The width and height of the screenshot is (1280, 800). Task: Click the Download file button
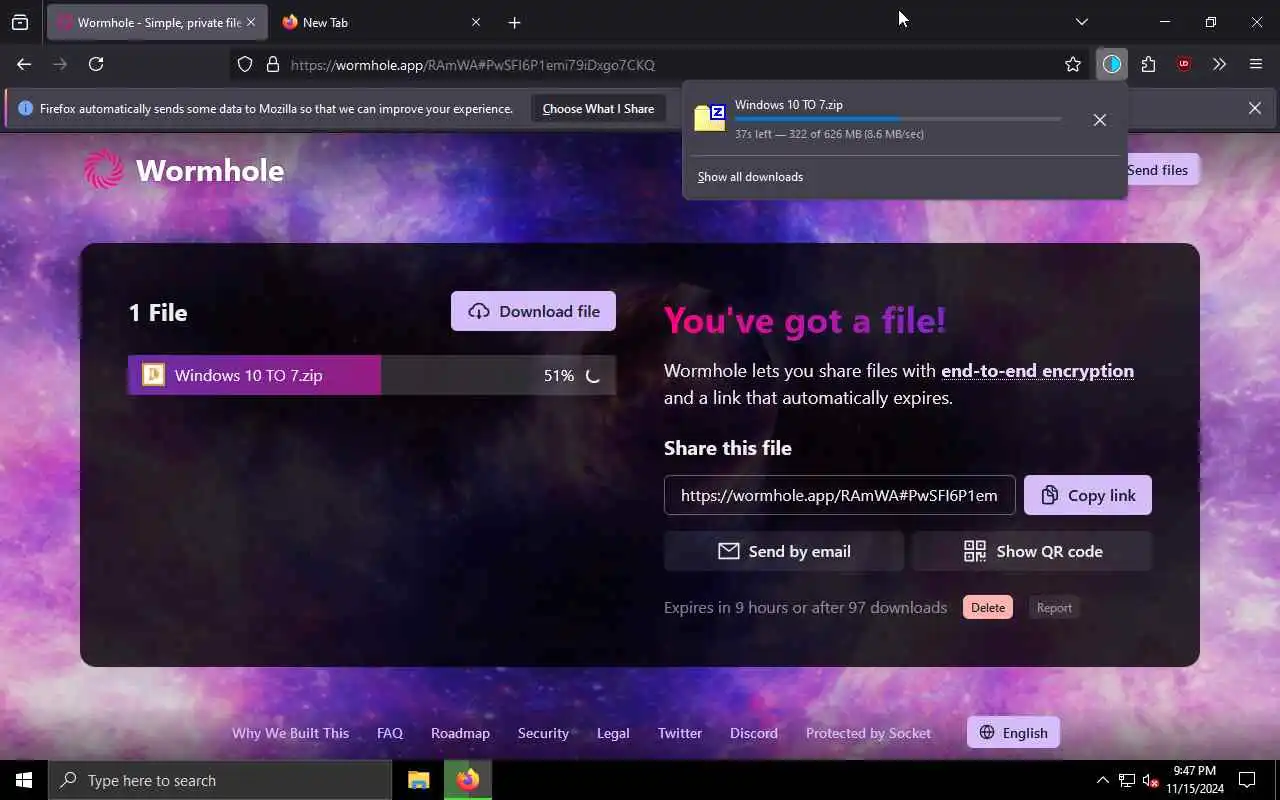click(533, 311)
